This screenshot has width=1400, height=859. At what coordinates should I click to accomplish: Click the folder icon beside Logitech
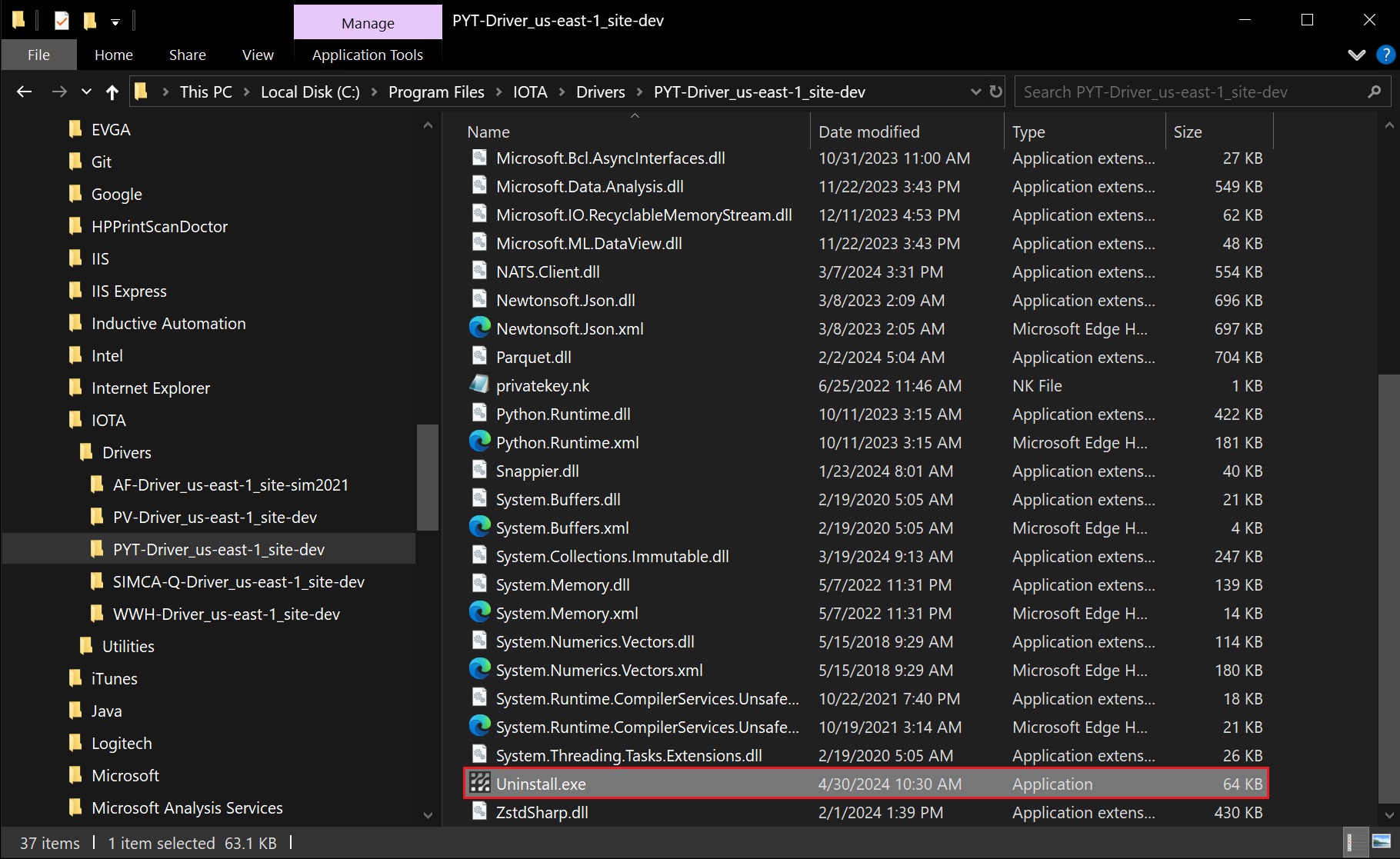[x=75, y=743]
